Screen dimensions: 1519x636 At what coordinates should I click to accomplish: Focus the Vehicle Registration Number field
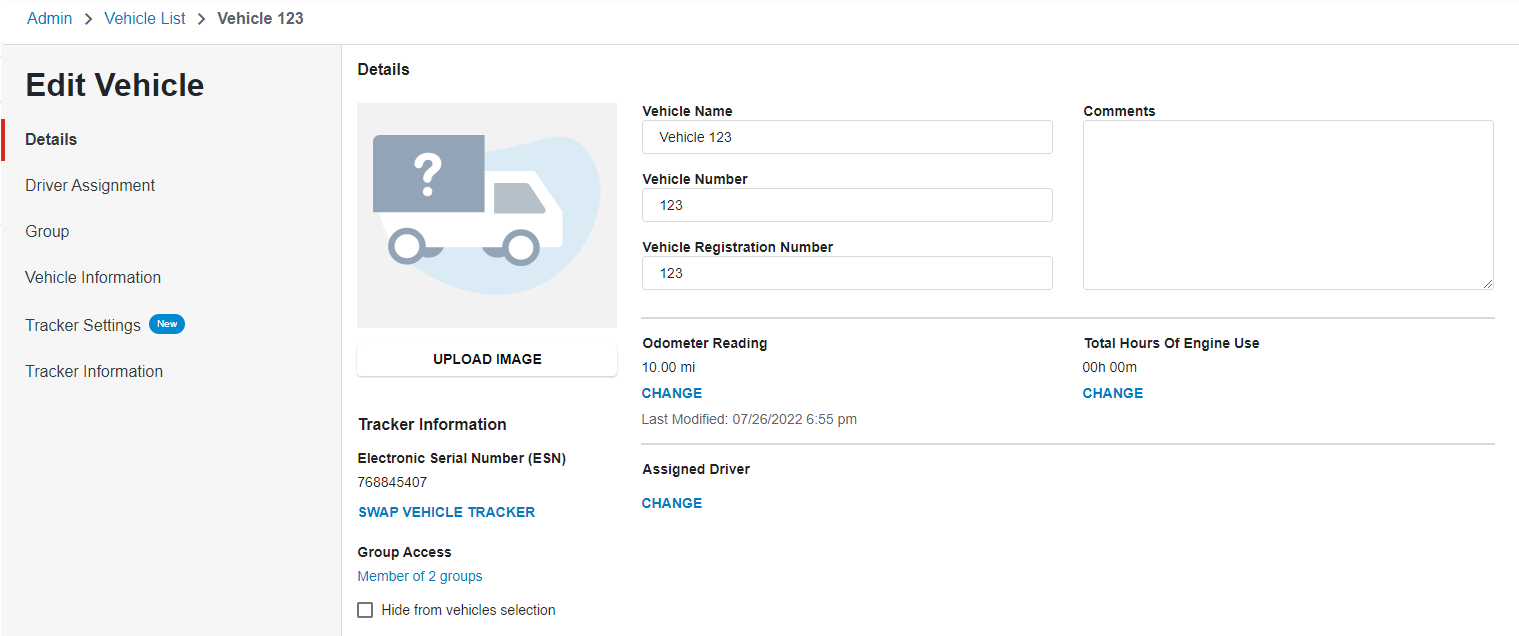pyautogui.click(x=847, y=273)
